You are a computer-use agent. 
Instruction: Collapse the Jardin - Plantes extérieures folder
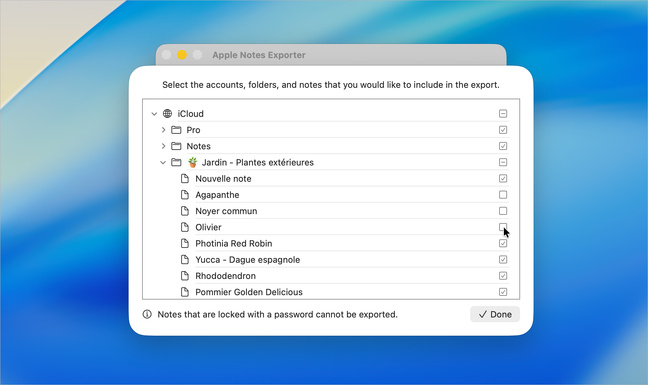[163, 162]
